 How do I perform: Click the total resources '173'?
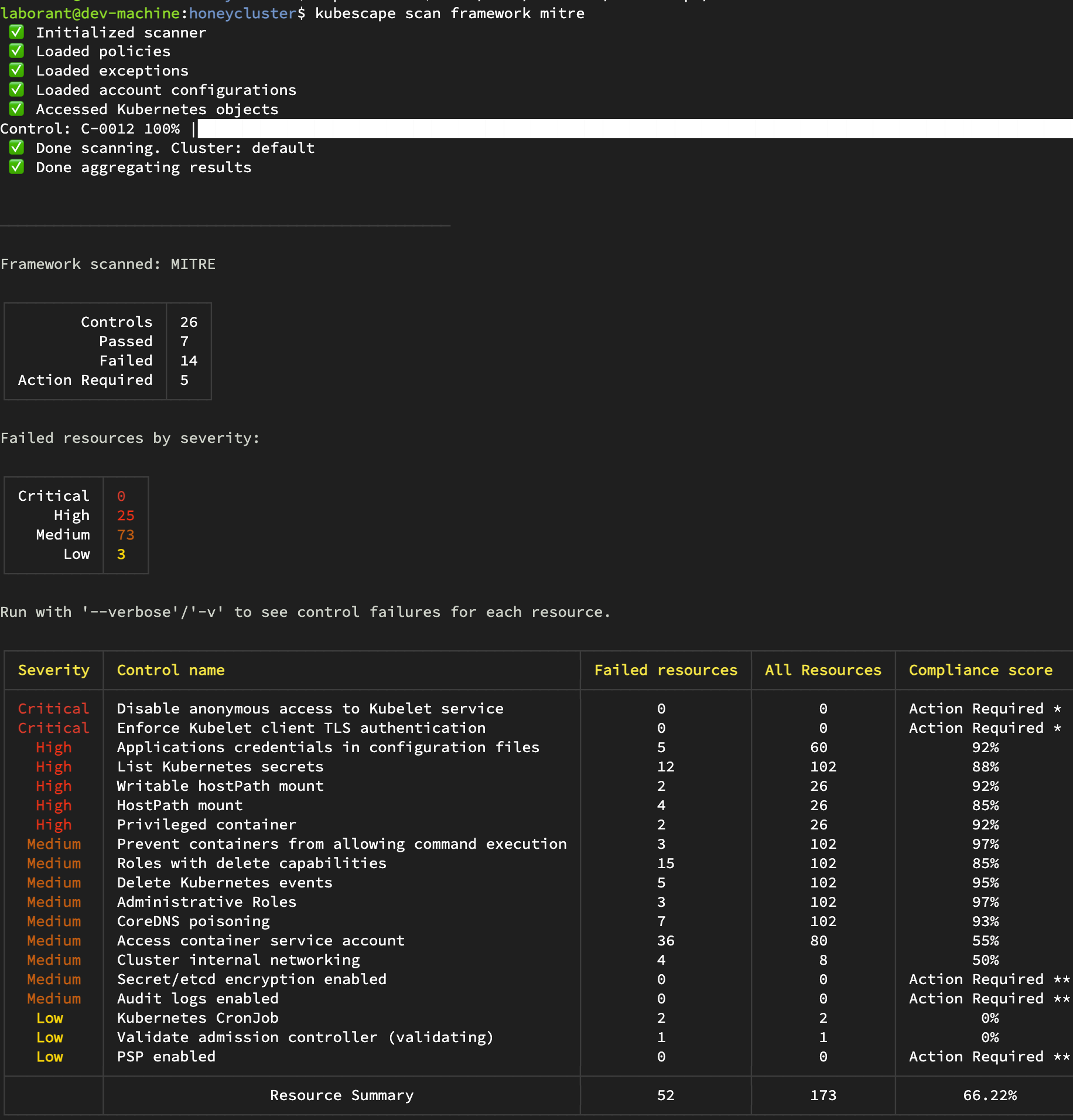coord(823,1095)
